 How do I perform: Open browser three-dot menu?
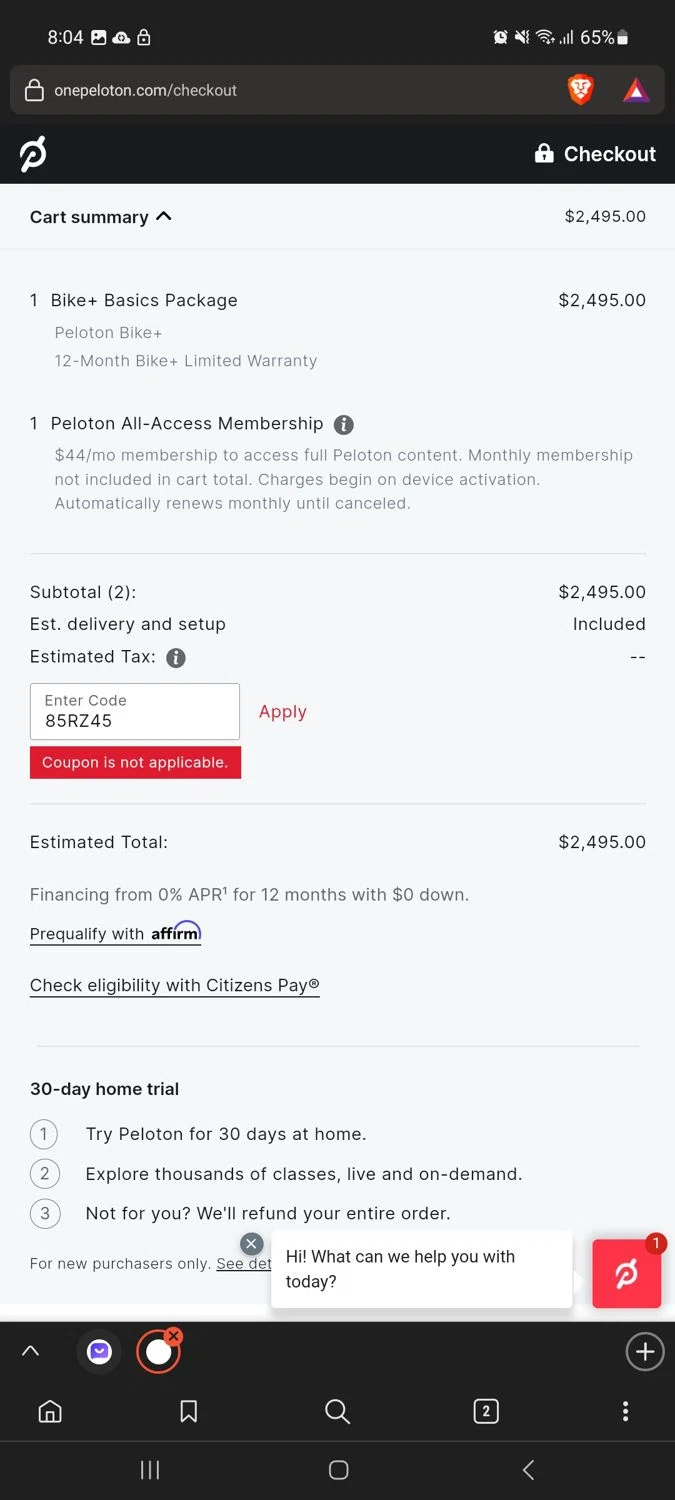click(x=625, y=1411)
